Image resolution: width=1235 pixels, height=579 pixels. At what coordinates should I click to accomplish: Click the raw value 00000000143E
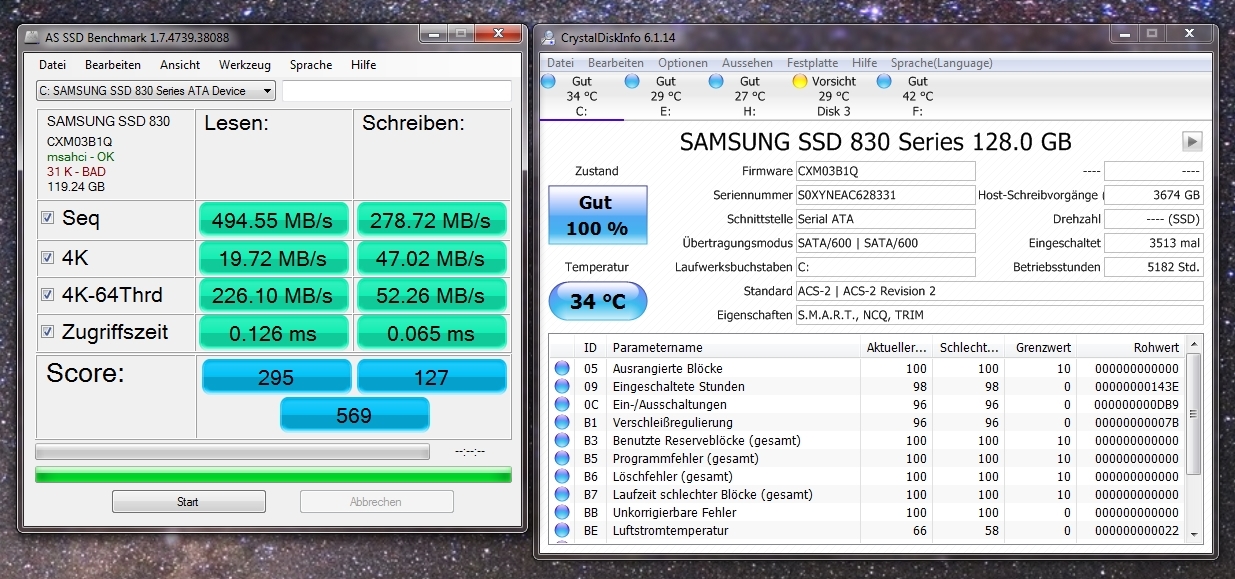point(1138,386)
